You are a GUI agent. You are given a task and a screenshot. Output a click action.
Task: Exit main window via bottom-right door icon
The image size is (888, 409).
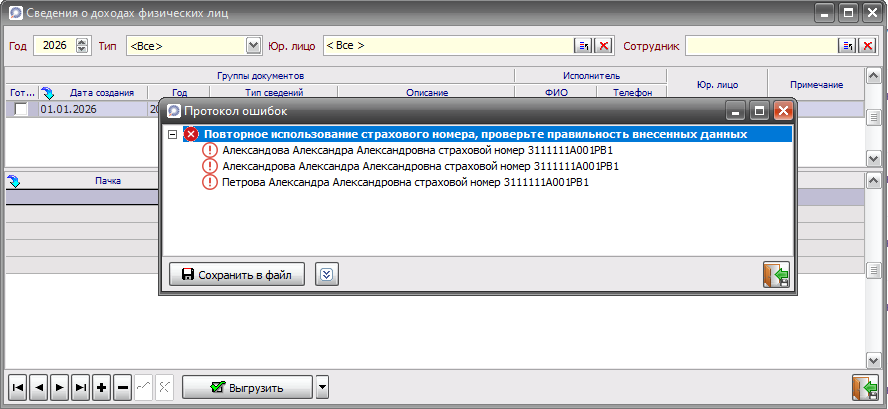864,387
